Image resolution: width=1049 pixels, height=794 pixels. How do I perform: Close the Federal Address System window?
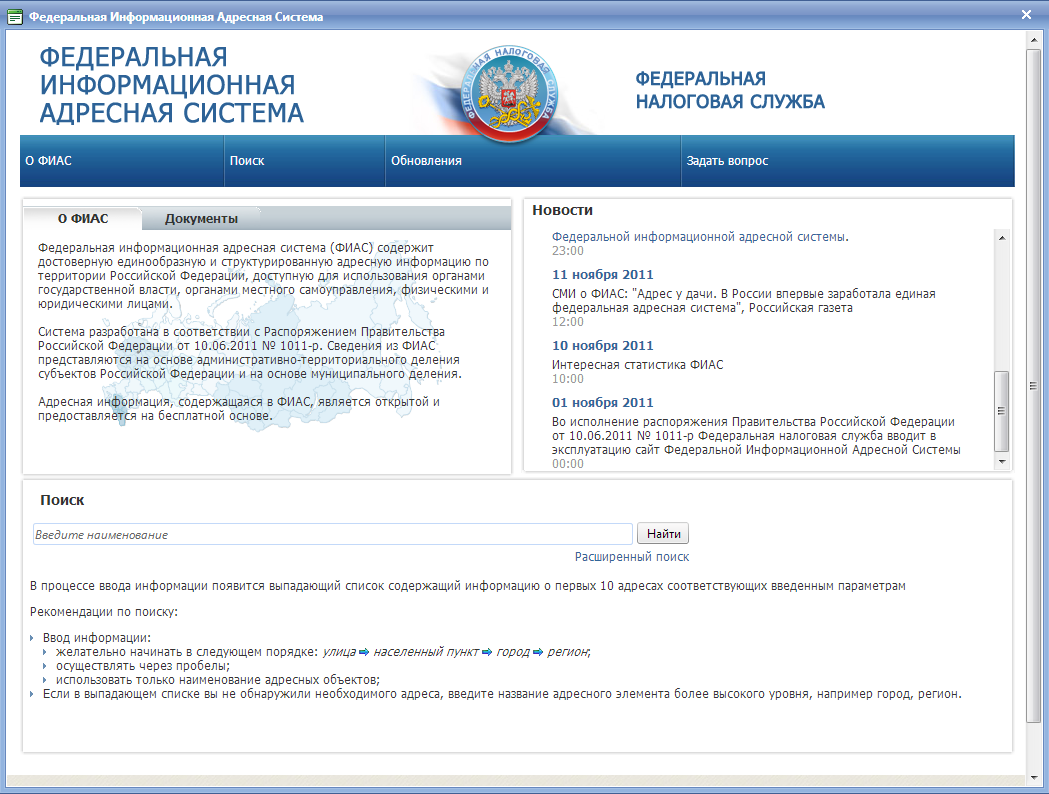point(1026,15)
